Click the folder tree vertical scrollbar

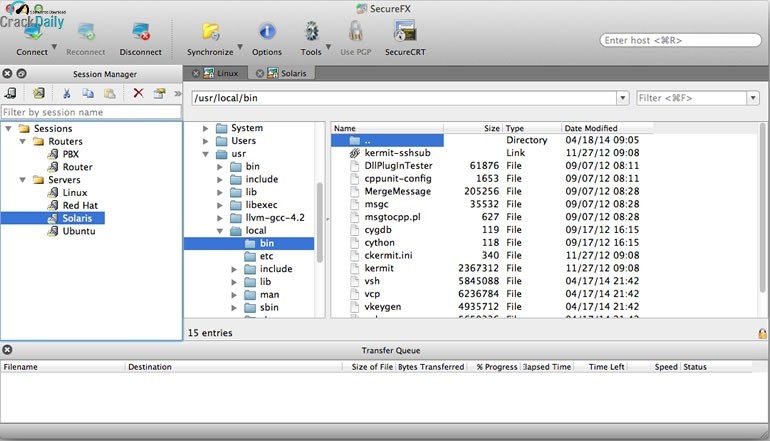click(x=320, y=222)
